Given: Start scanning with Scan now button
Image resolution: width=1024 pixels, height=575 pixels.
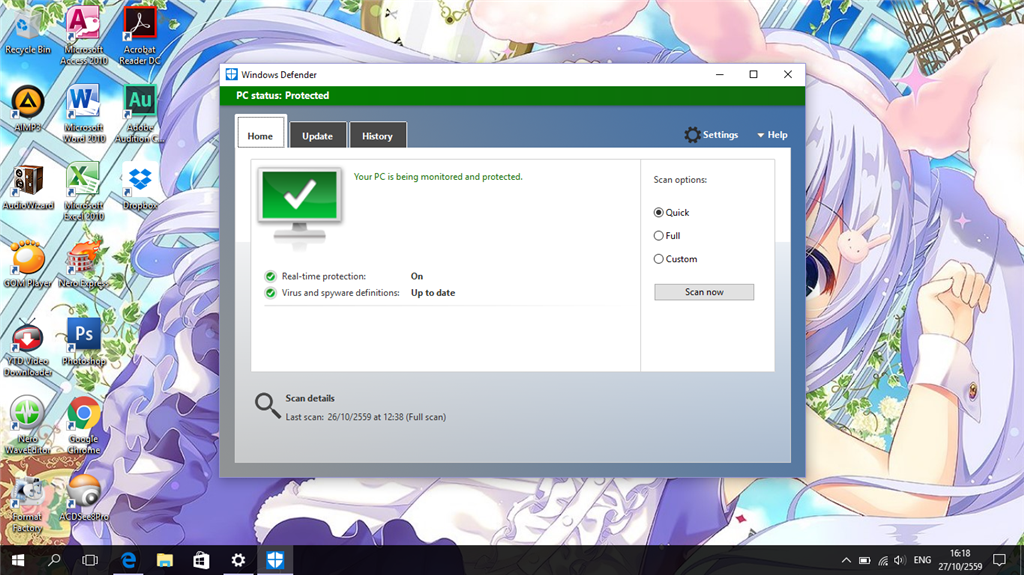Looking at the screenshot, I should (x=704, y=292).
